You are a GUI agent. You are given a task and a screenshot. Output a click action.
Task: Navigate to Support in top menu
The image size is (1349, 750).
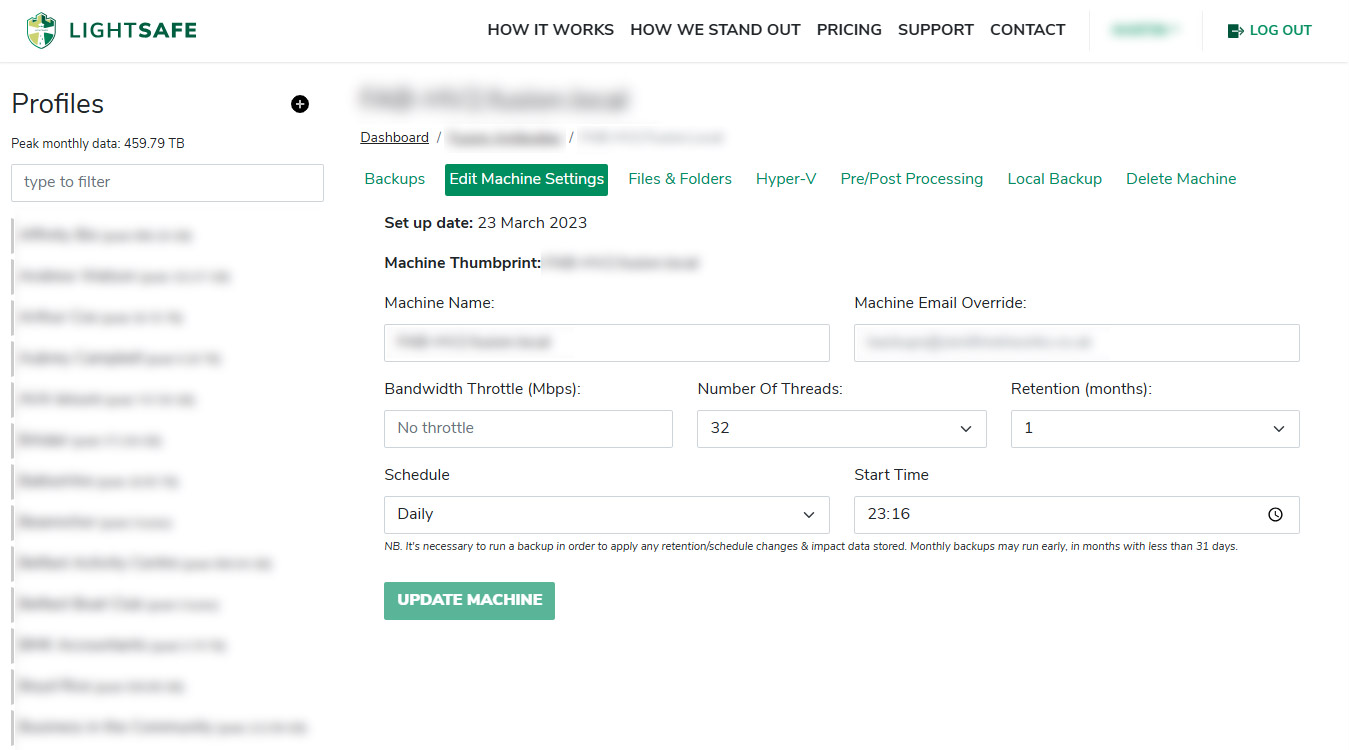[x=935, y=30]
